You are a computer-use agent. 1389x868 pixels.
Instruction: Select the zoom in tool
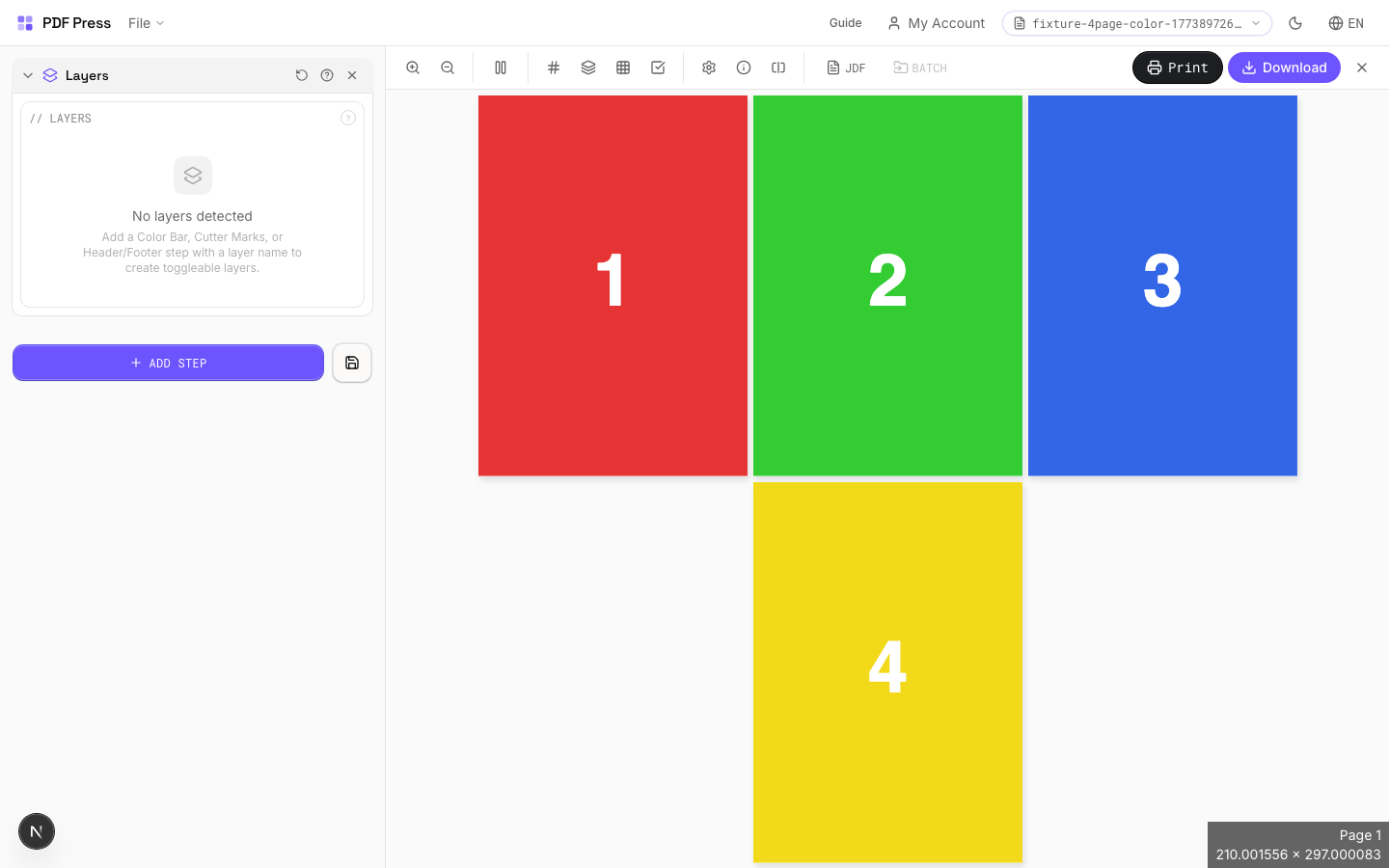tap(413, 68)
